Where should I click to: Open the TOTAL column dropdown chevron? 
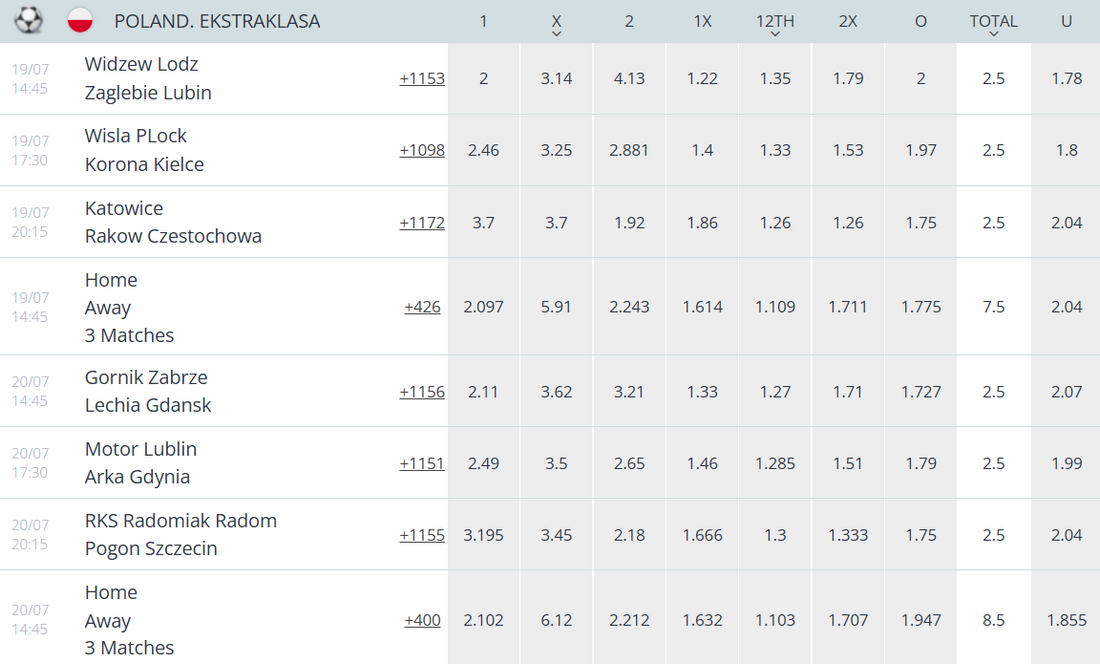click(993, 34)
